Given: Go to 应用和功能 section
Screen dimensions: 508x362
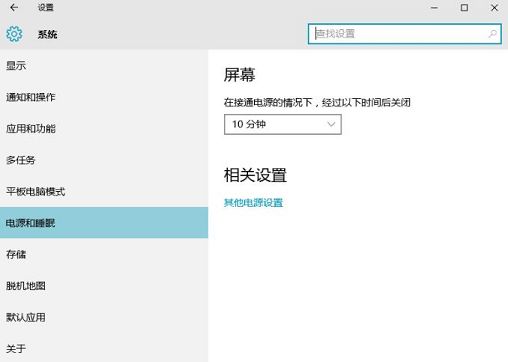Looking at the screenshot, I should 104,128.
